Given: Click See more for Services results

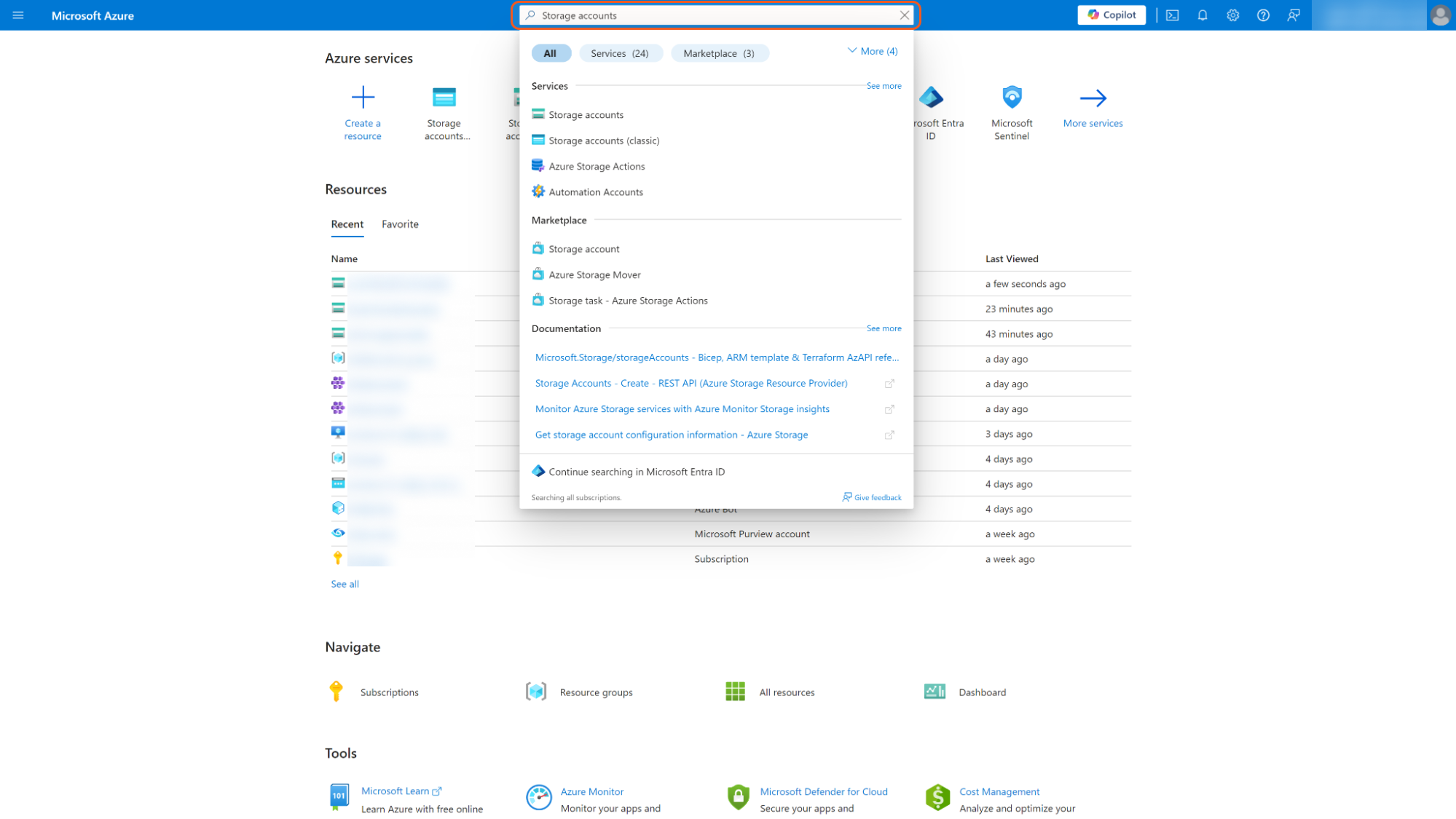Looking at the screenshot, I should pyautogui.click(x=883, y=85).
